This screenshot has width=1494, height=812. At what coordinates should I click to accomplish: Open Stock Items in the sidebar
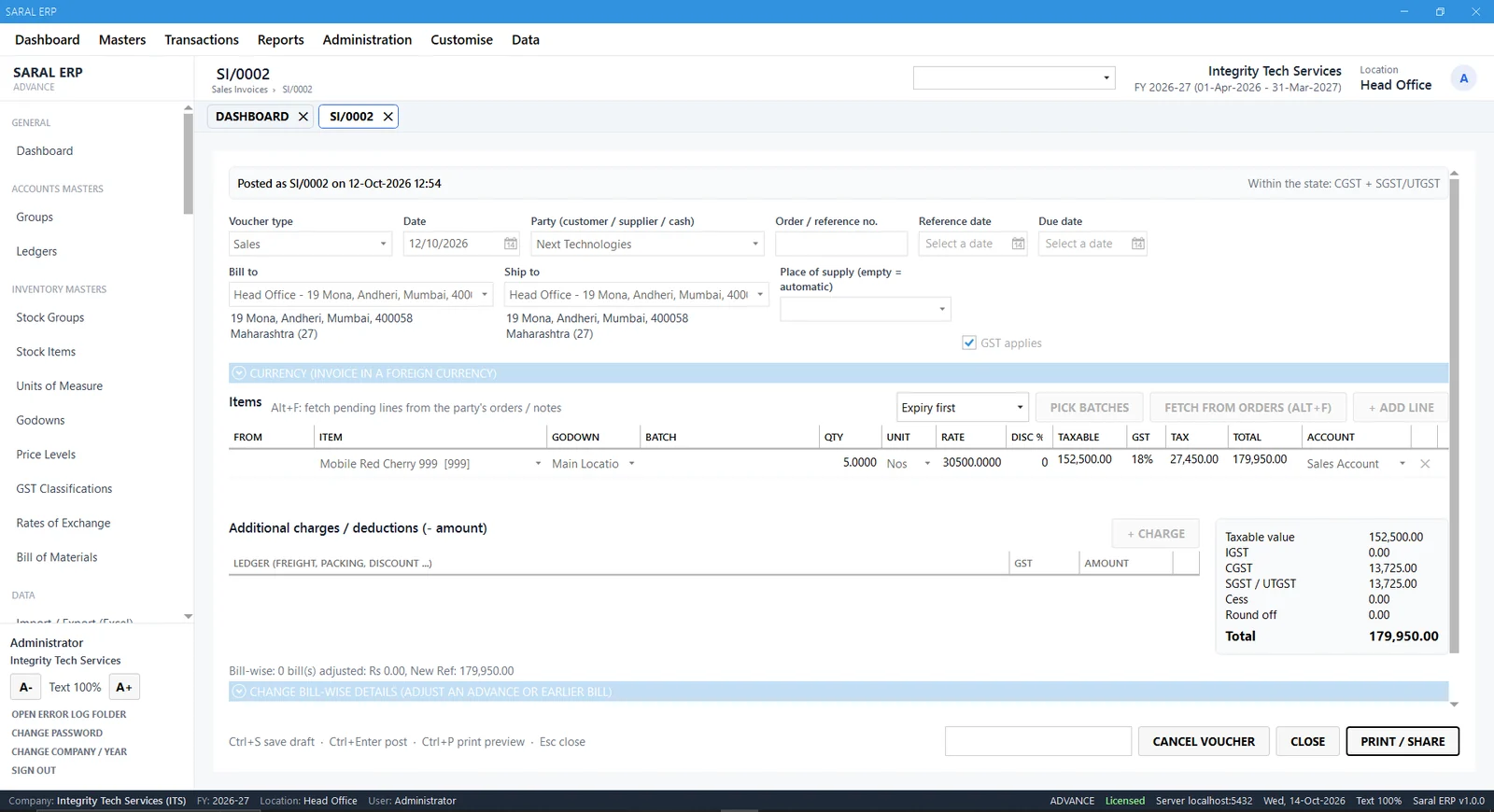tap(46, 352)
